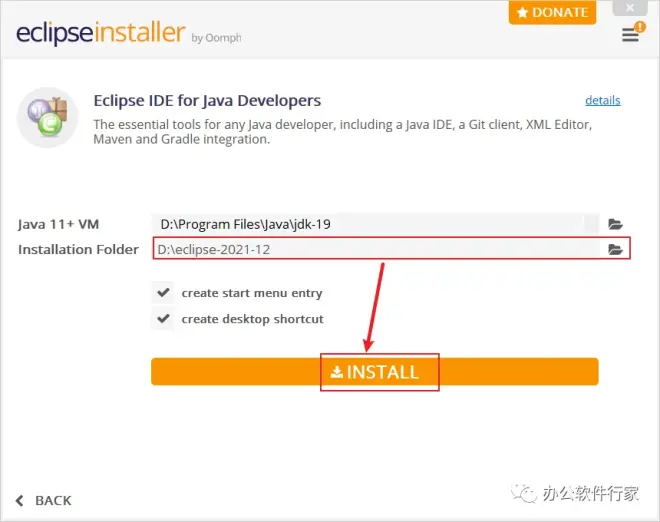Click the Eclipse IDE for Java Developers title
The image size is (660, 522).
[x=207, y=101]
